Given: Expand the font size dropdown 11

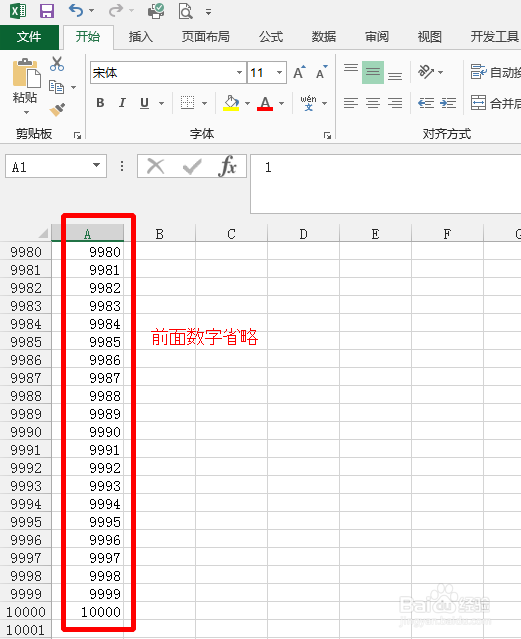Looking at the screenshot, I should coord(279,73).
